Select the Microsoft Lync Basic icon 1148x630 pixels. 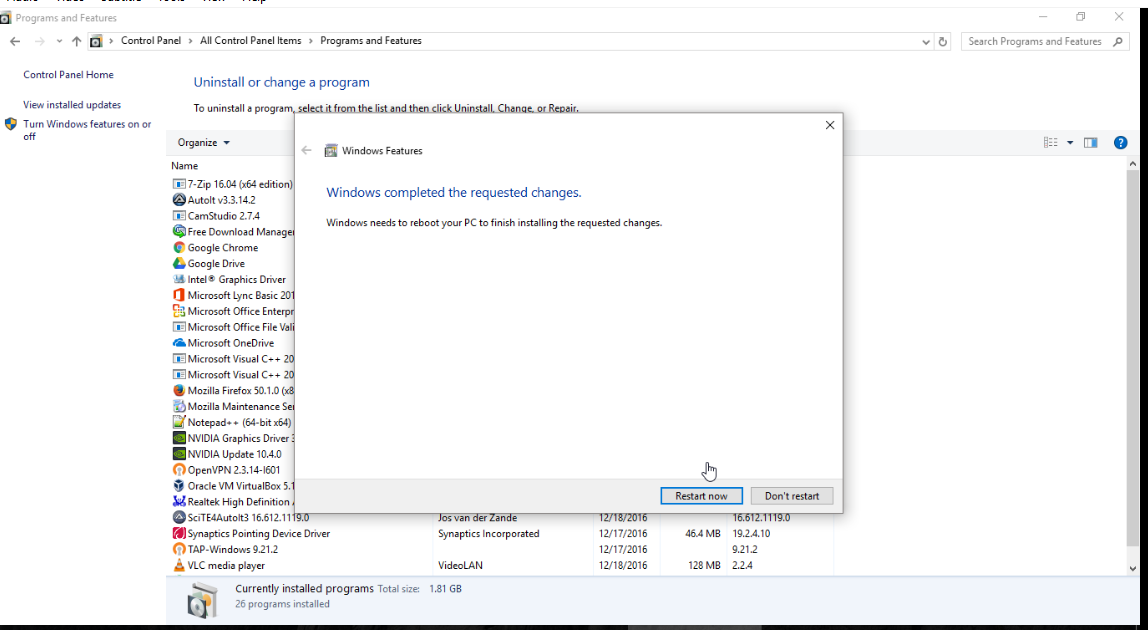tap(179, 295)
